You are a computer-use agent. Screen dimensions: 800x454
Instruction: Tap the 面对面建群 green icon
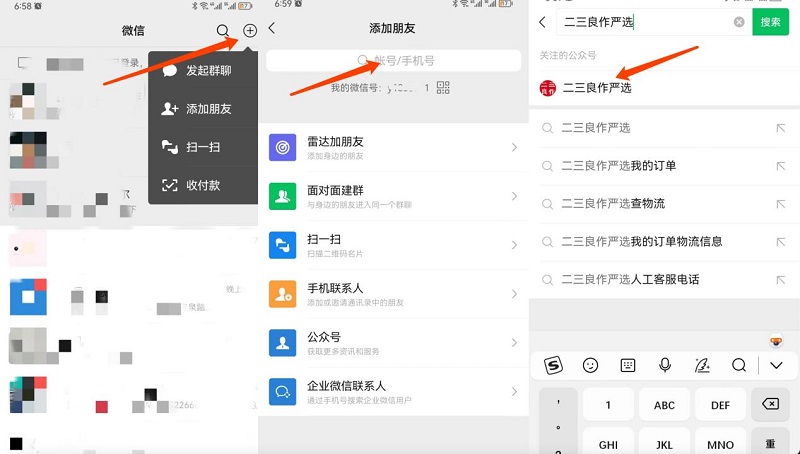[283, 196]
